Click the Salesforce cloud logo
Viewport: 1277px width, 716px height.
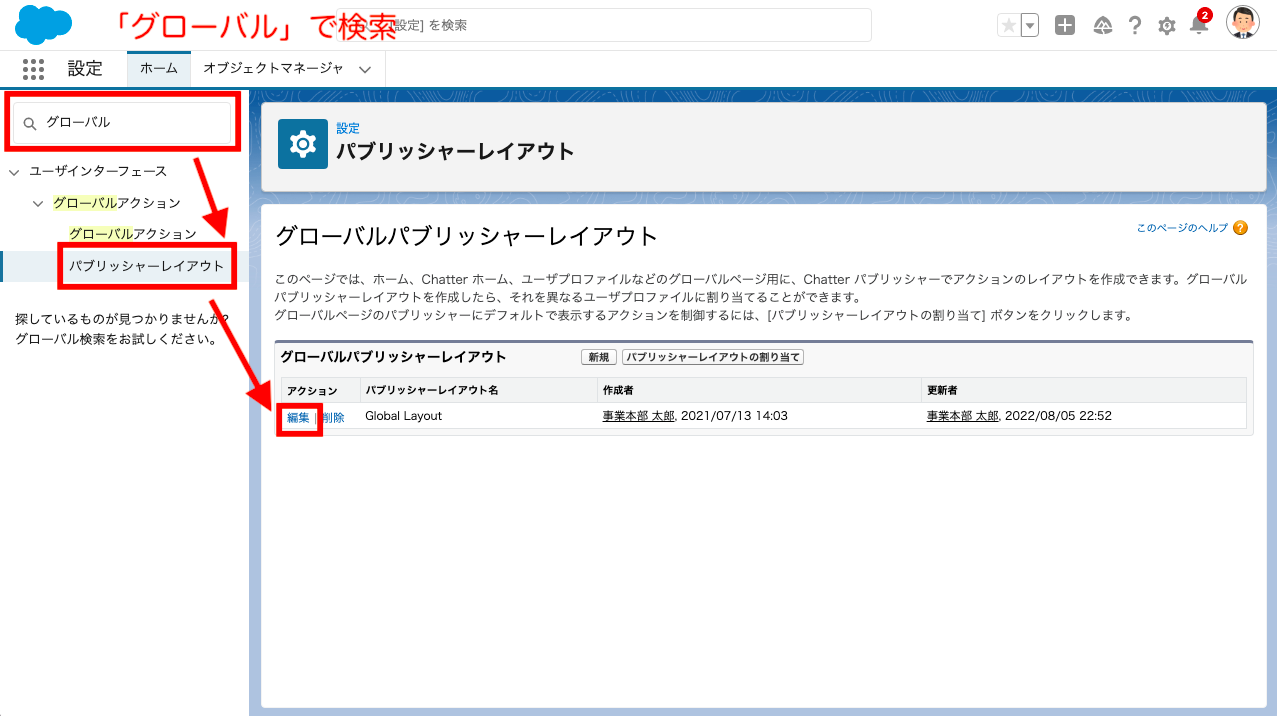coord(43,24)
